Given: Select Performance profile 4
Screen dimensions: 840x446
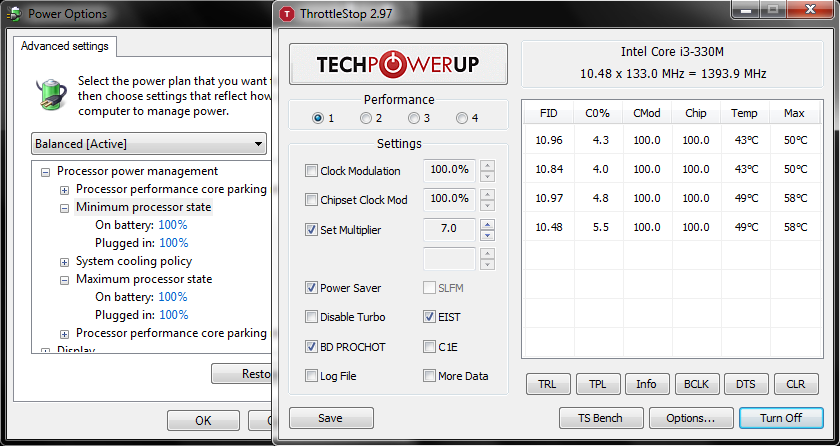Looking at the screenshot, I should click(x=462, y=118).
